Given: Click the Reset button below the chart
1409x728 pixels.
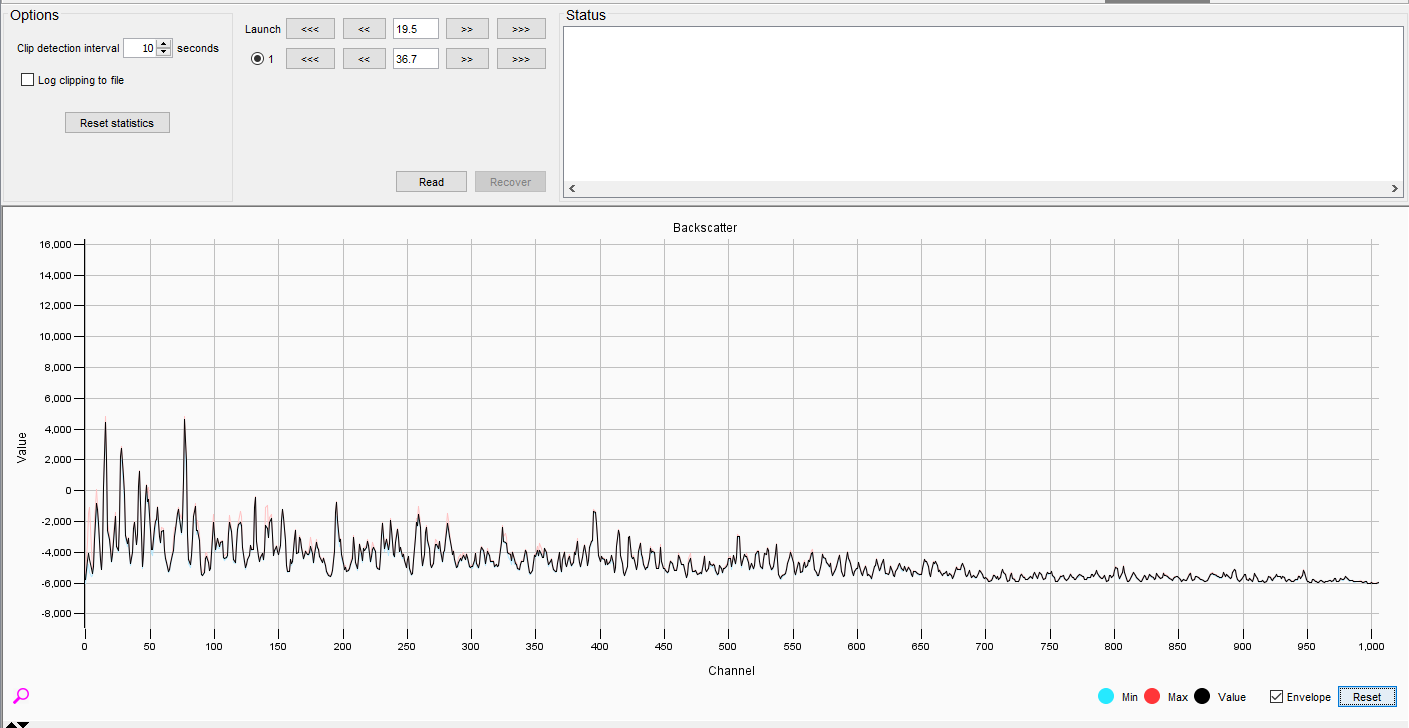Looking at the screenshot, I should tap(1366, 697).
